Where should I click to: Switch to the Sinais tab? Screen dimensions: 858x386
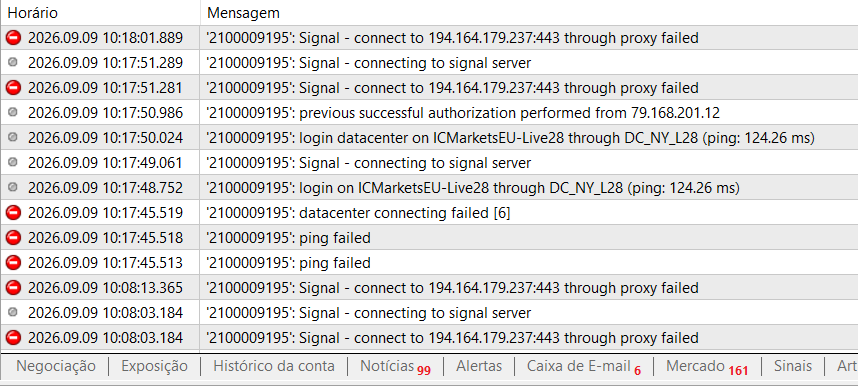click(792, 366)
